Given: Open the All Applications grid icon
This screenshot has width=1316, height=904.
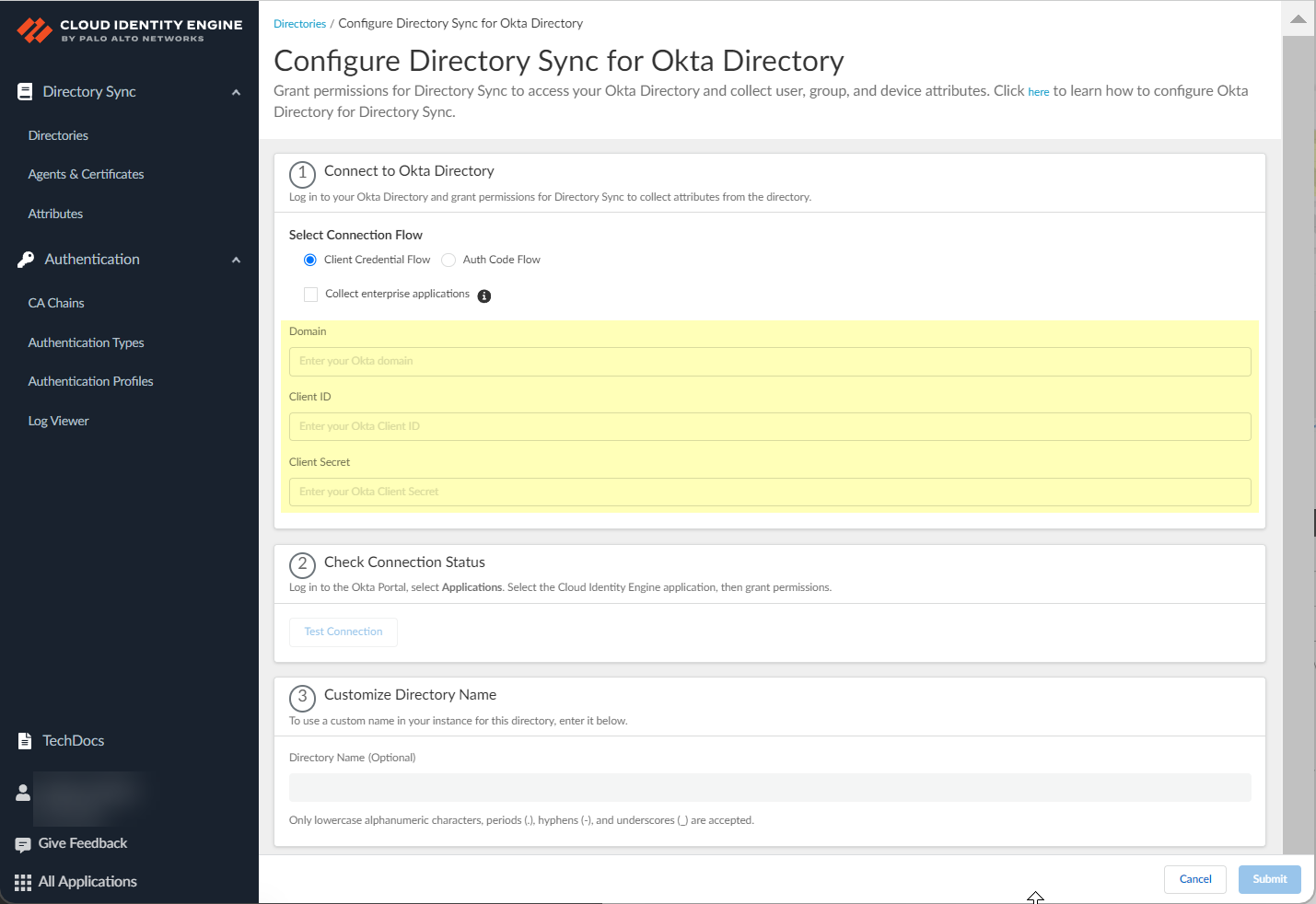Looking at the screenshot, I should (x=23, y=883).
